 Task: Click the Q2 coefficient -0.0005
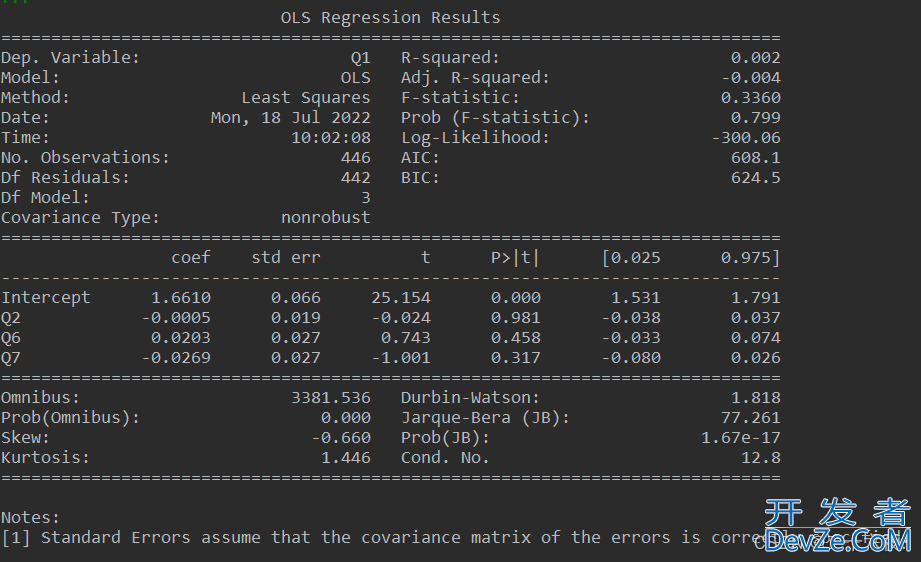pyautogui.click(x=176, y=318)
